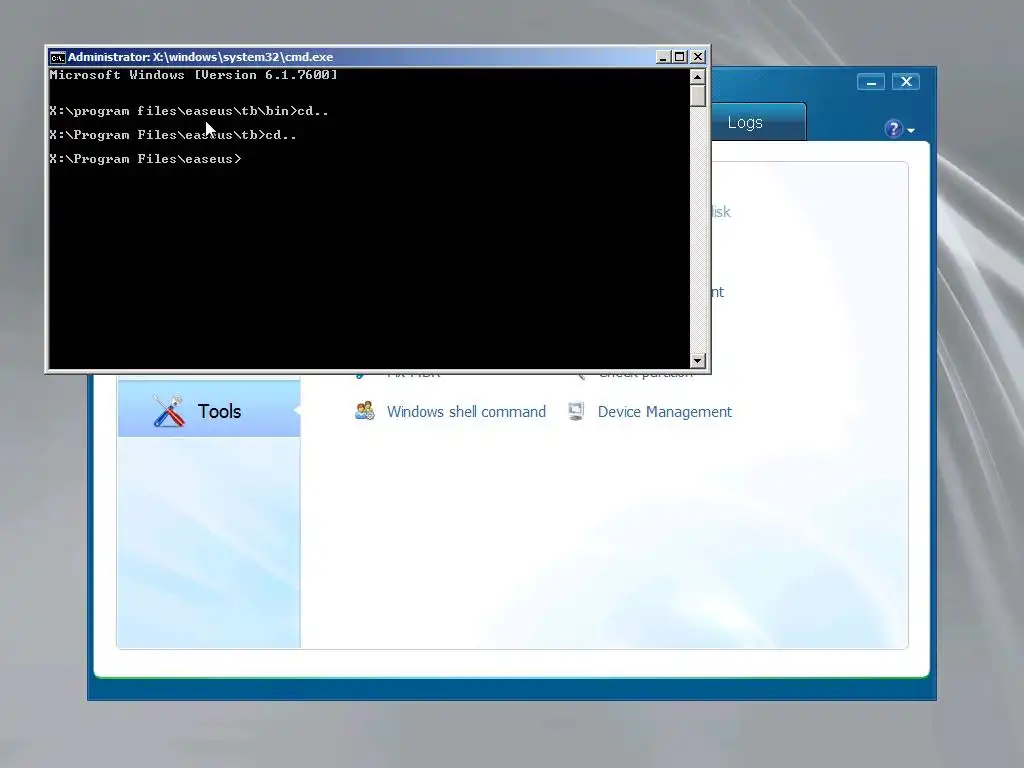Image resolution: width=1024 pixels, height=768 pixels.
Task: Click the cmd scrollbar up arrow
Action: (x=697, y=77)
